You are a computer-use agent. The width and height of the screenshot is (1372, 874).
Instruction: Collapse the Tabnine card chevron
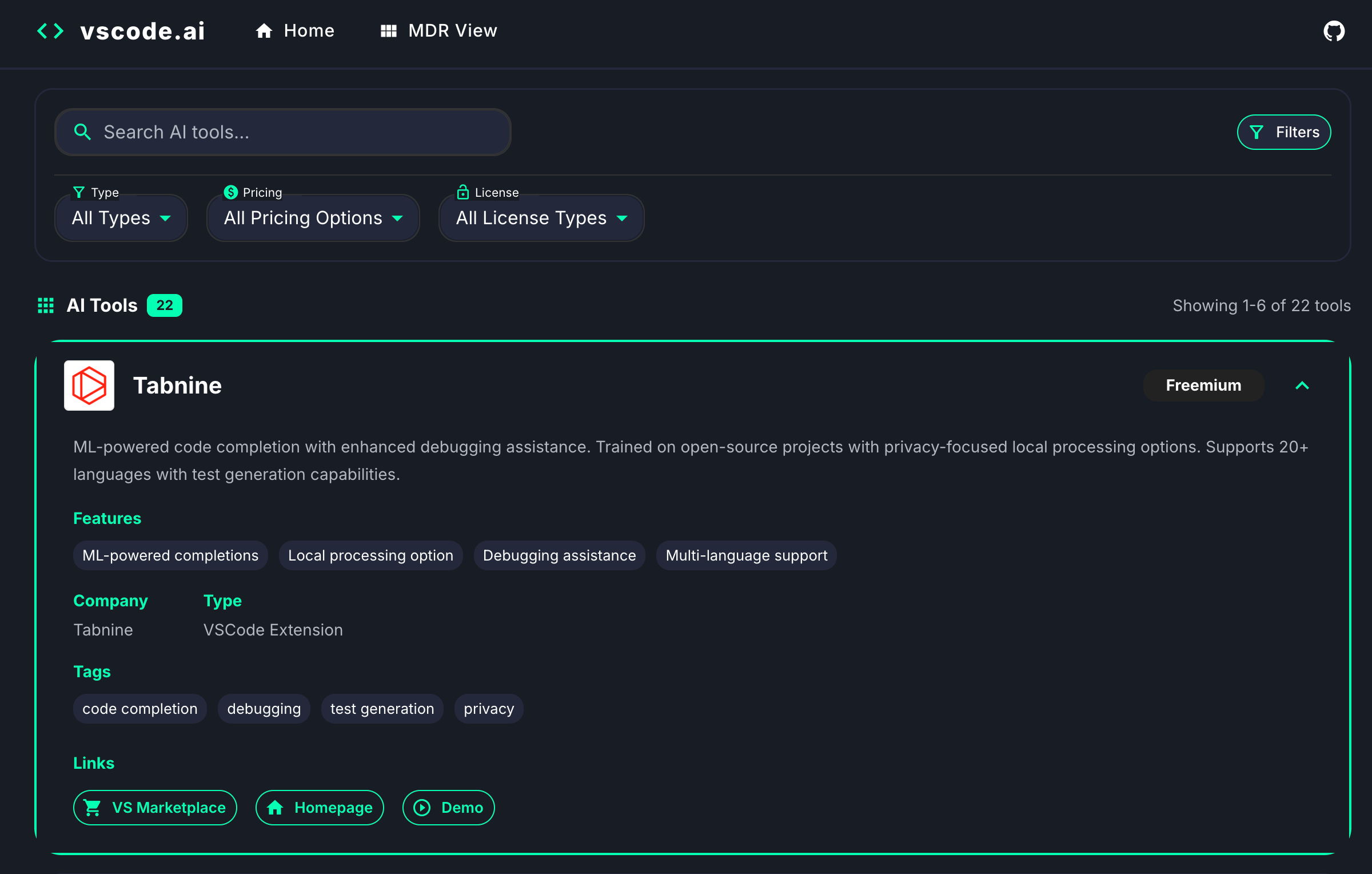pos(1302,386)
